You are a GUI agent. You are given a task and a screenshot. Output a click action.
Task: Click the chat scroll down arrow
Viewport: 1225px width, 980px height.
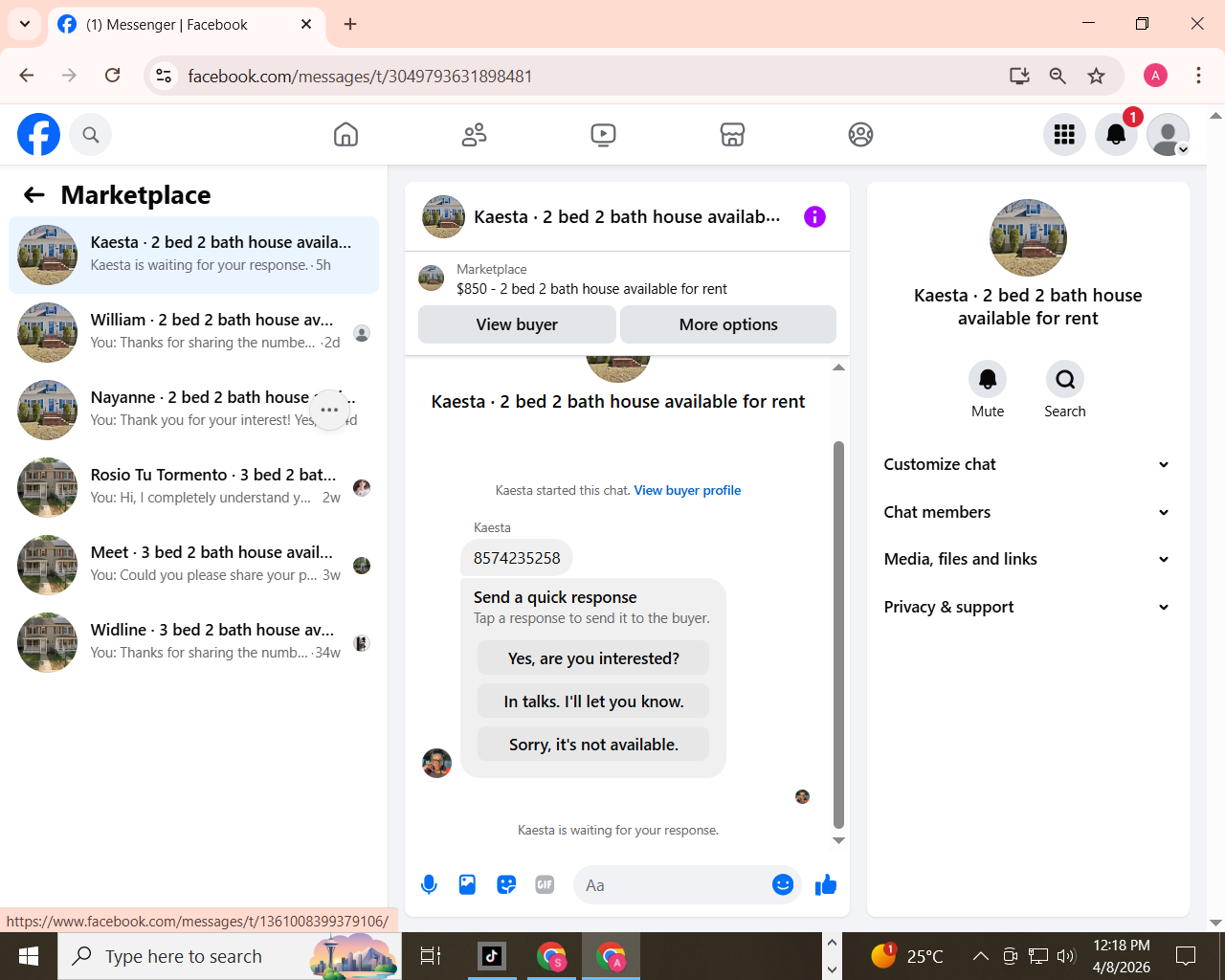click(838, 841)
